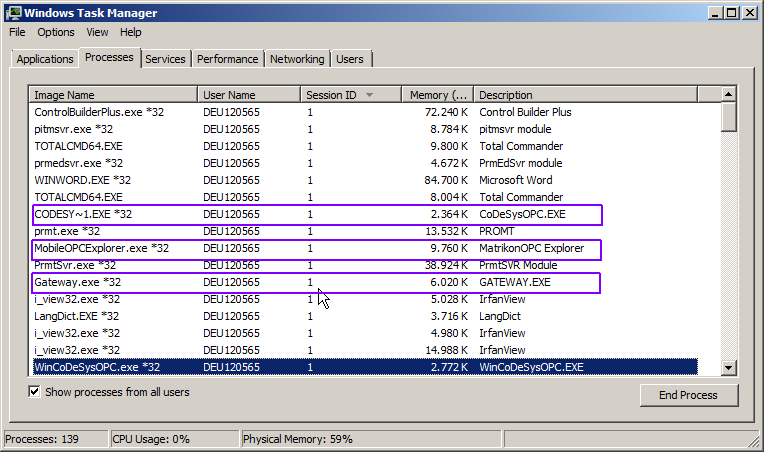Viewport: 764px width, 452px height.
Task: Select the CODESY~1.EXE *32 process
Action: click(365, 214)
